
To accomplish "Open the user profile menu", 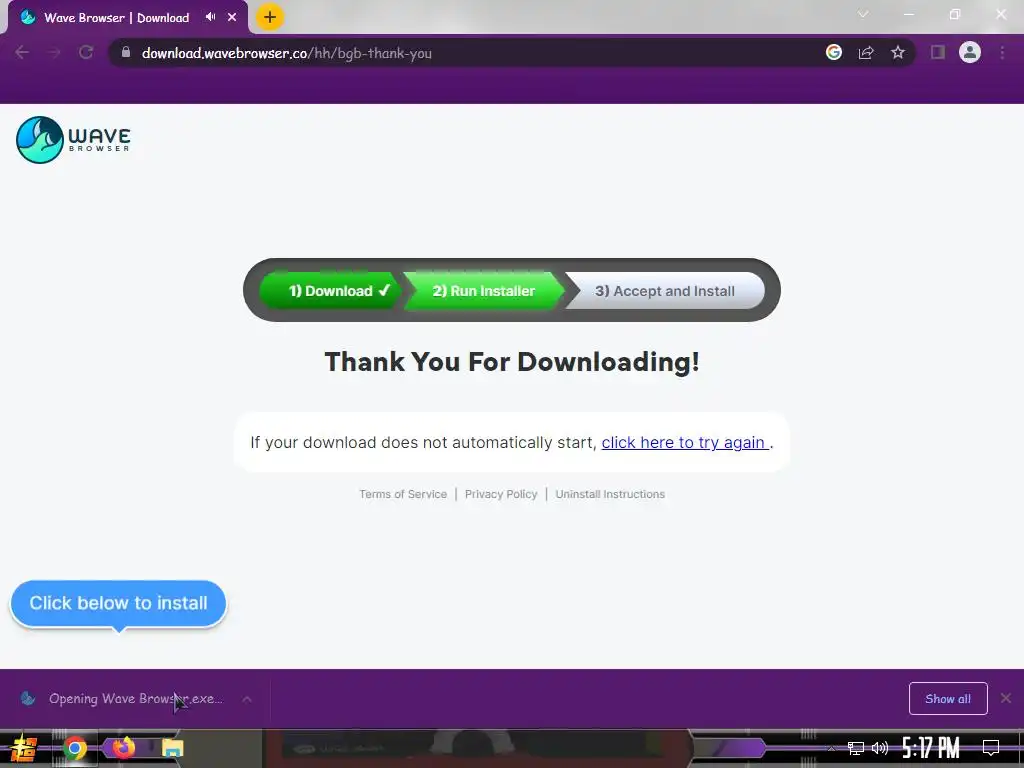I will pyautogui.click(x=970, y=52).
